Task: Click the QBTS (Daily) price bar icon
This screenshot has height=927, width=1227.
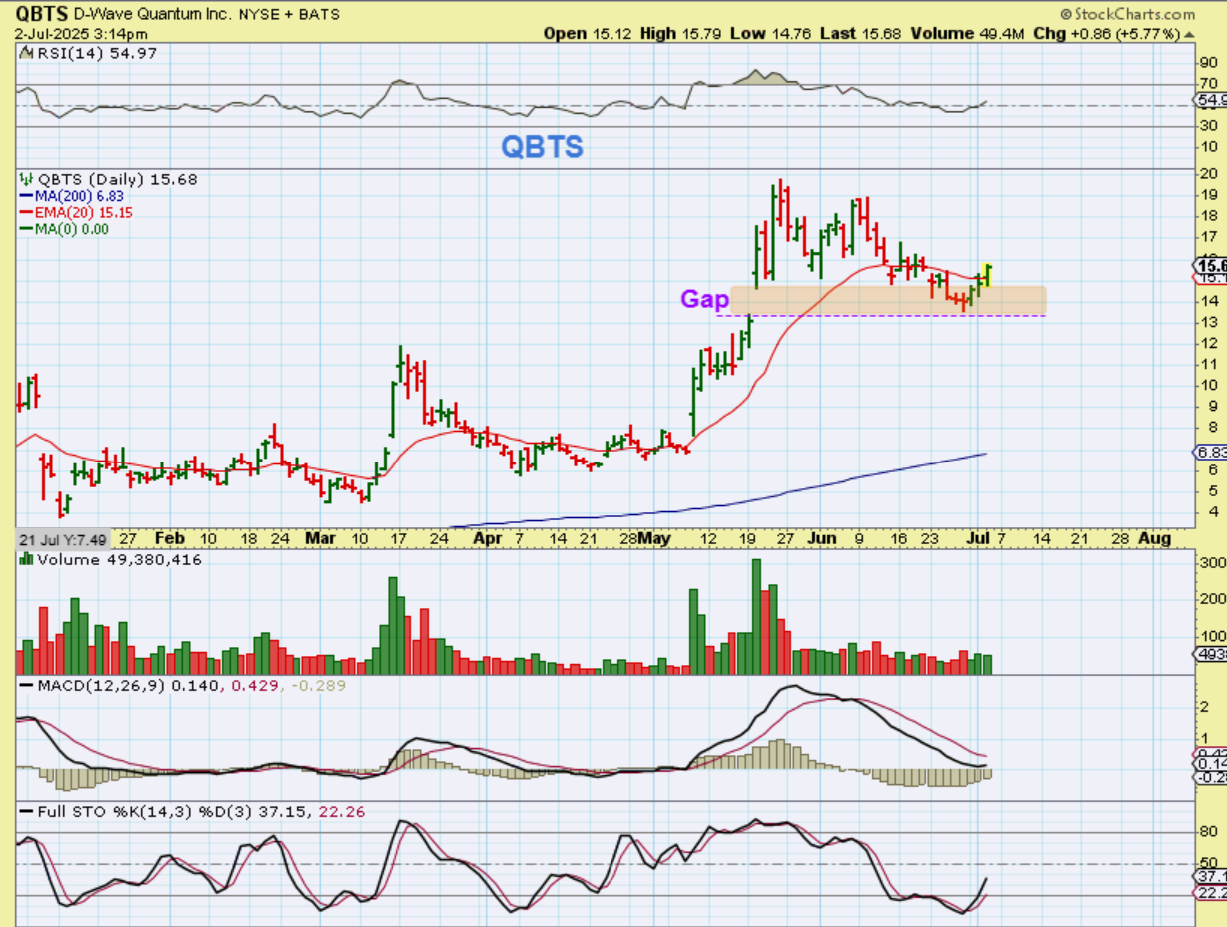Action: coord(26,179)
